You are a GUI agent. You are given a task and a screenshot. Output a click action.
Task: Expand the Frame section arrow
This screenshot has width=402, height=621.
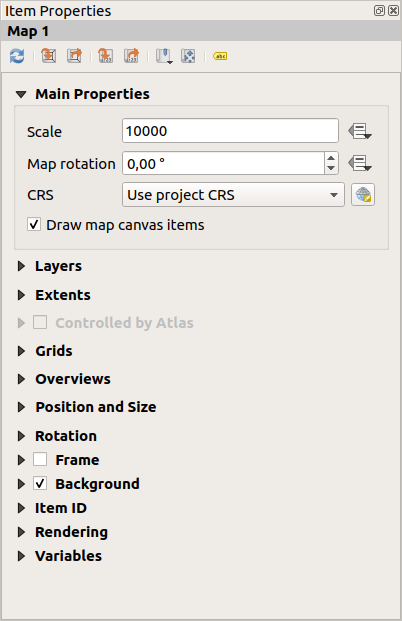click(x=21, y=460)
